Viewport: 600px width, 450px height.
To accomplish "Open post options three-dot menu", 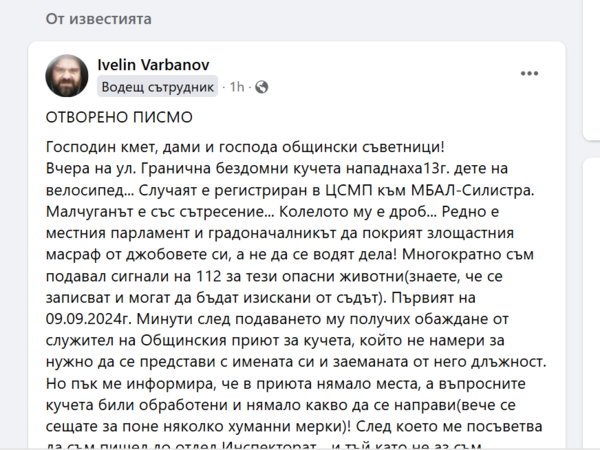I will [529, 73].
